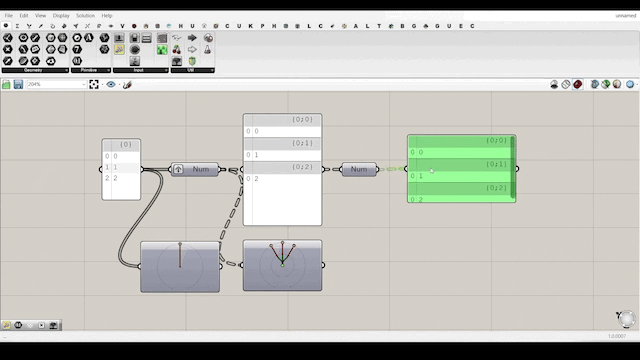Select the solid dark arrow icon in Util
This screenshot has height=360, width=640.
coord(192,38)
